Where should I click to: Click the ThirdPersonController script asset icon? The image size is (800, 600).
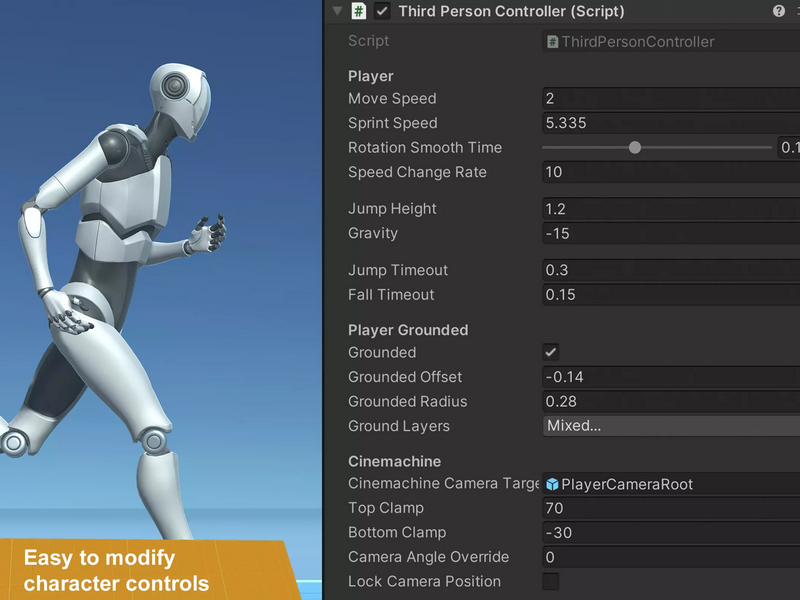[x=552, y=42]
